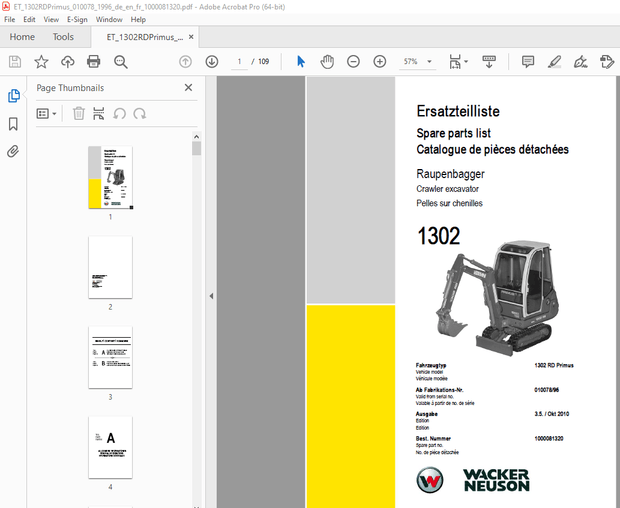Click the read mode keyboard icon
Image resolution: width=620 pixels, height=508 pixels.
pos(489,62)
